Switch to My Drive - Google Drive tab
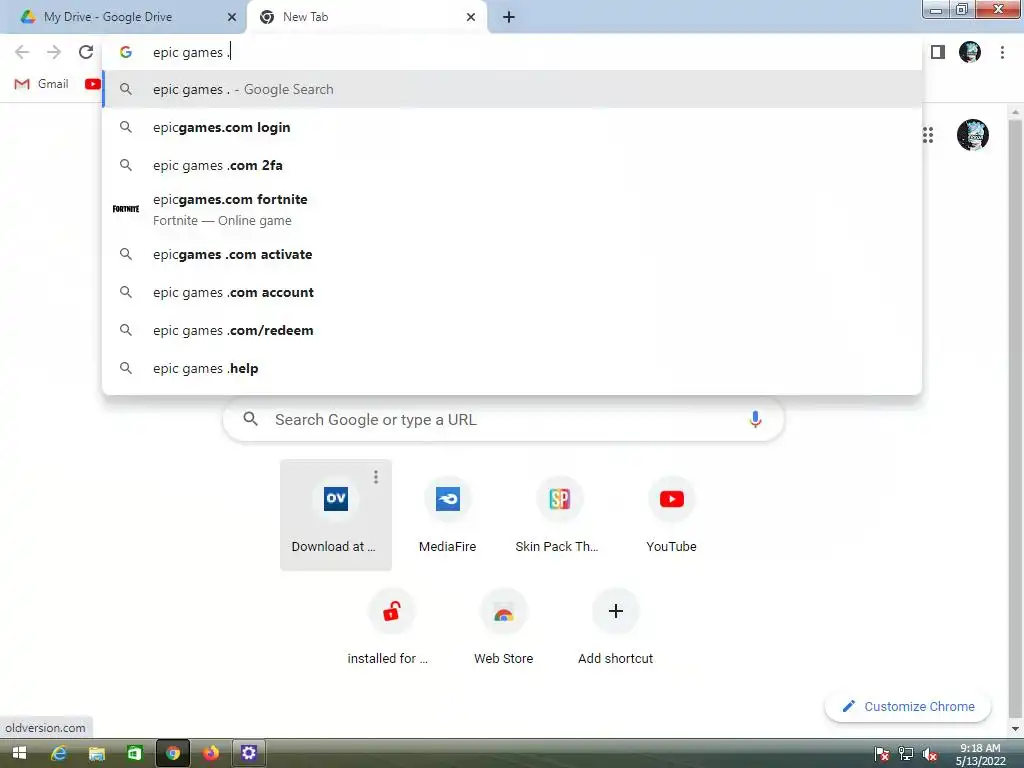 pos(124,17)
